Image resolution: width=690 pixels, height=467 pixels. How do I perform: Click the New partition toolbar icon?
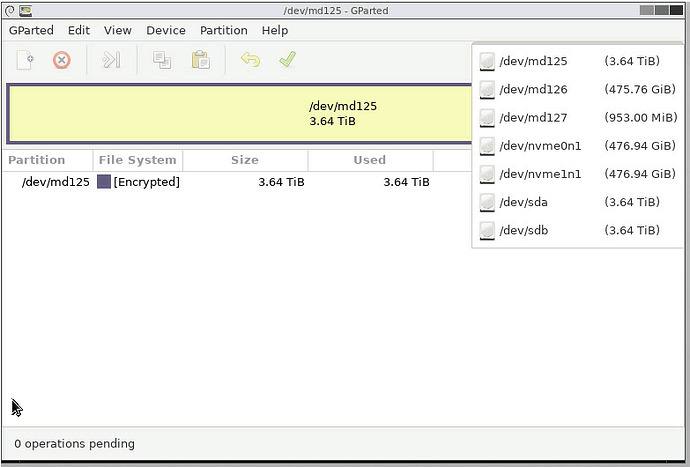[26, 60]
